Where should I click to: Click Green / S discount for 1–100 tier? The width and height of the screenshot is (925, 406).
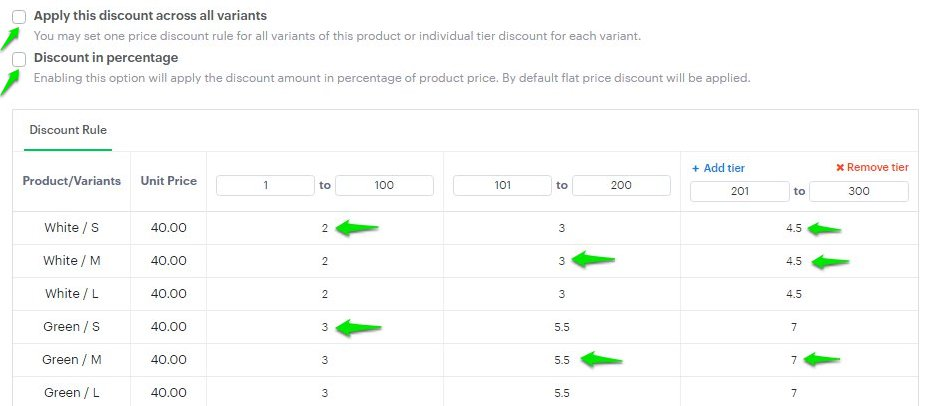(x=325, y=327)
